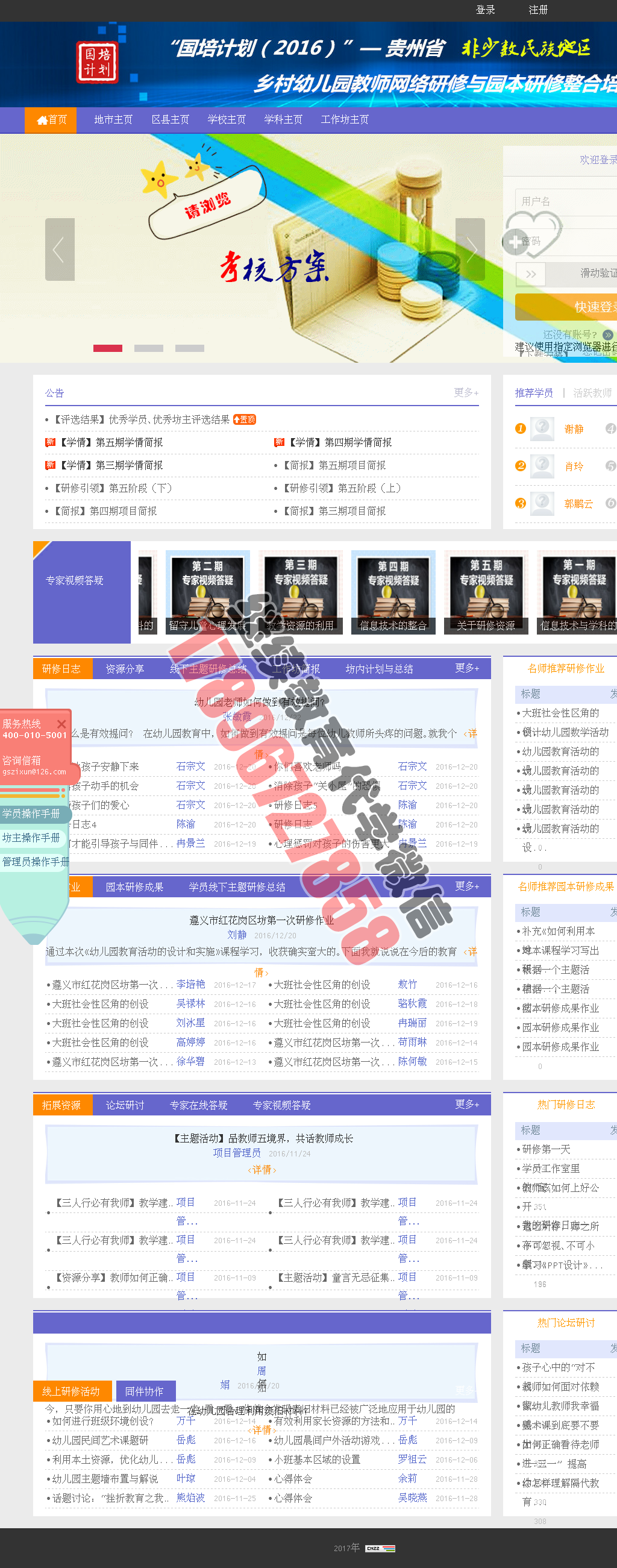Image resolution: width=617 pixels, height=1568 pixels.
Task: Advance carousel with the right arrow
Action: (470, 249)
